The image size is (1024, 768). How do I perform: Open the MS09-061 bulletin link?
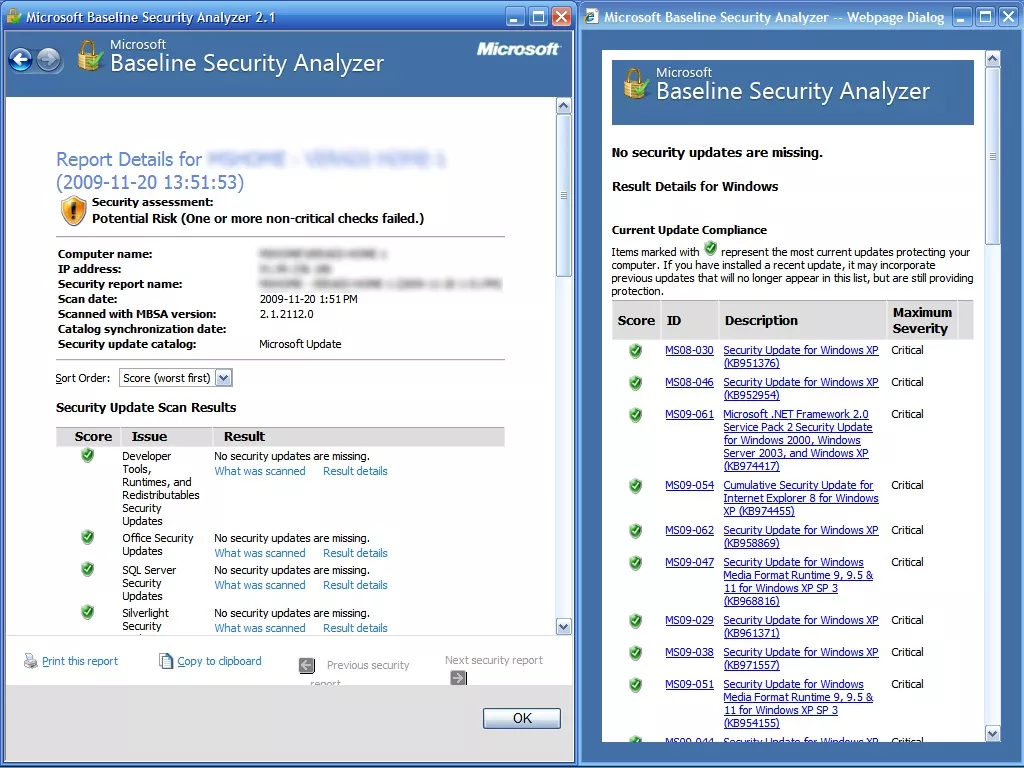coord(689,414)
